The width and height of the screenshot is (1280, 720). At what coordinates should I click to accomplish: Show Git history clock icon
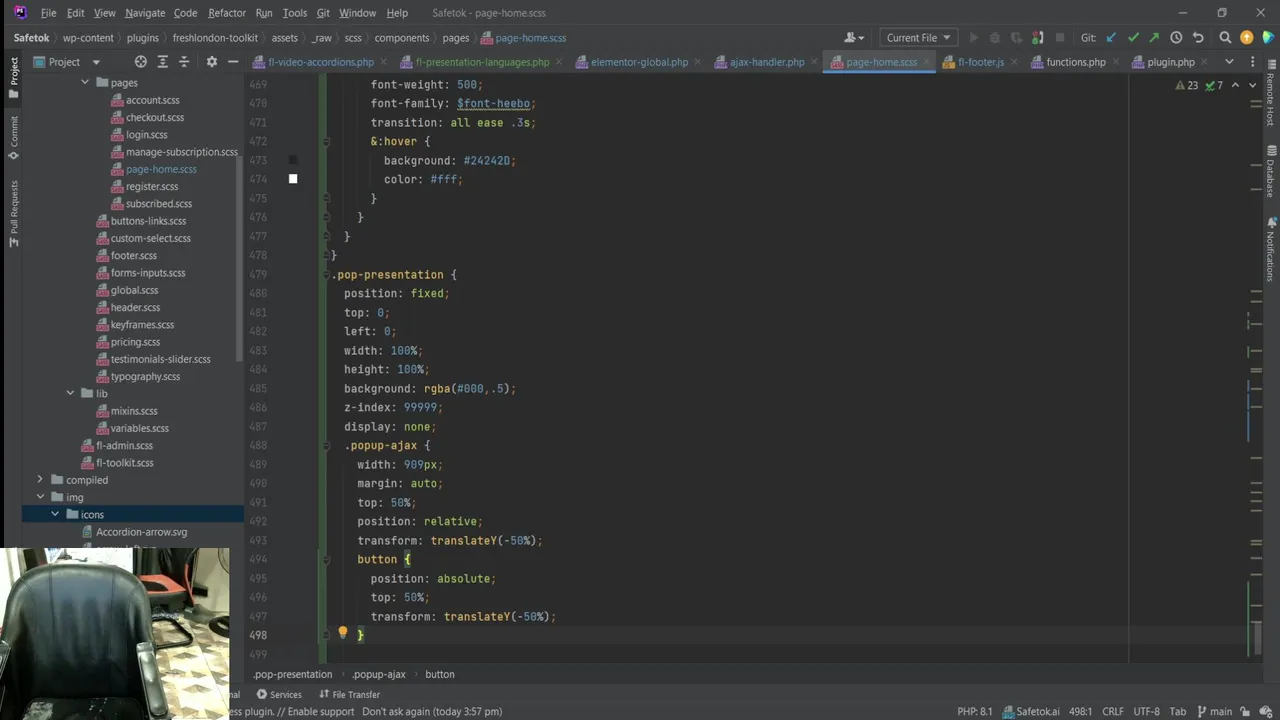[1176, 38]
